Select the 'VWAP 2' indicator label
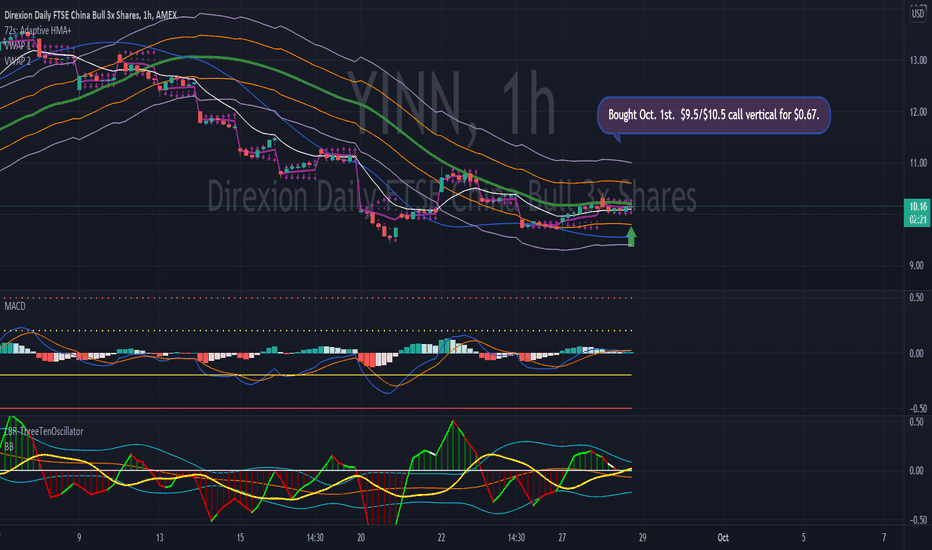 [17, 61]
